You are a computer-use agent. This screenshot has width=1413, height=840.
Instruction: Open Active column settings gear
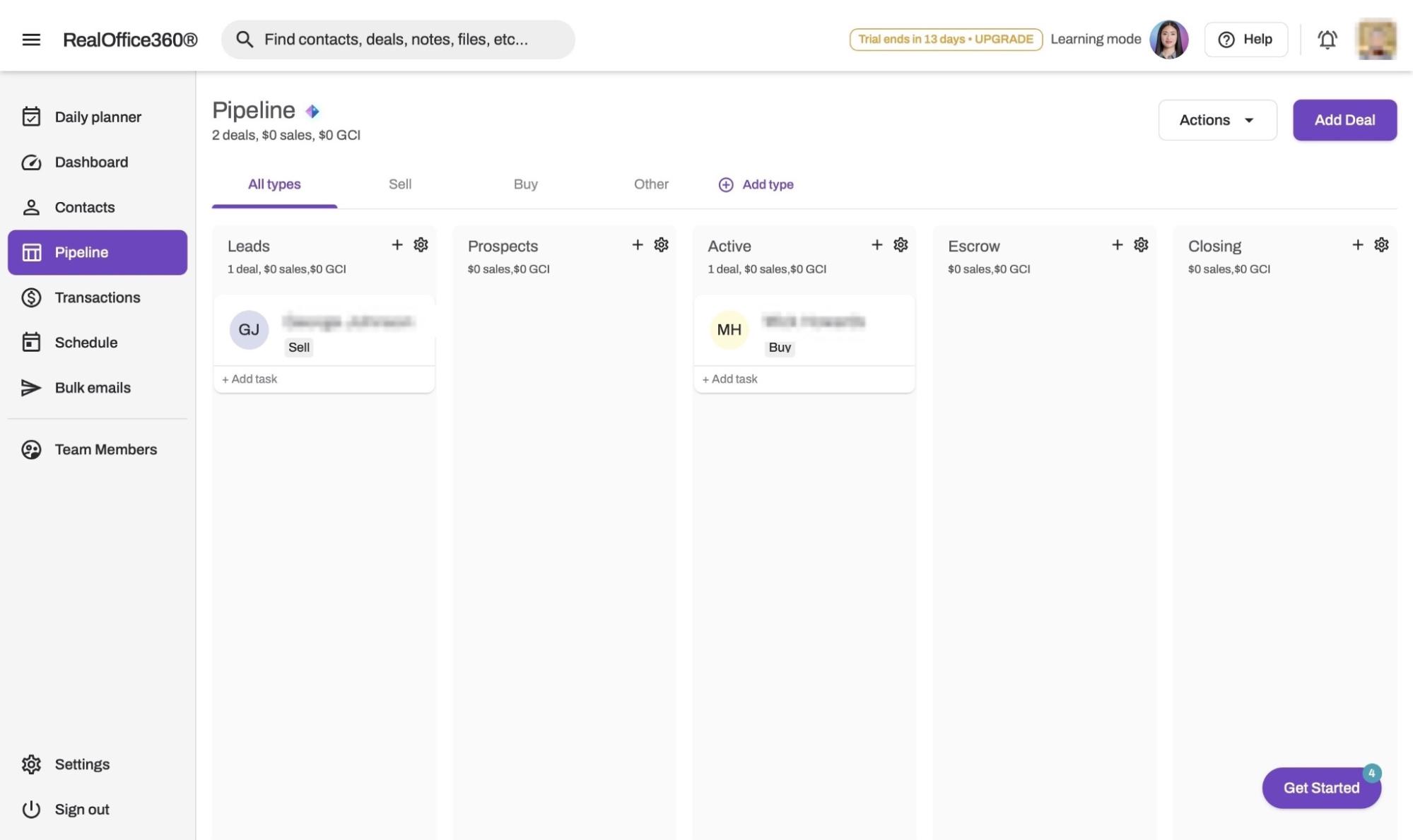[x=901, y=244]
